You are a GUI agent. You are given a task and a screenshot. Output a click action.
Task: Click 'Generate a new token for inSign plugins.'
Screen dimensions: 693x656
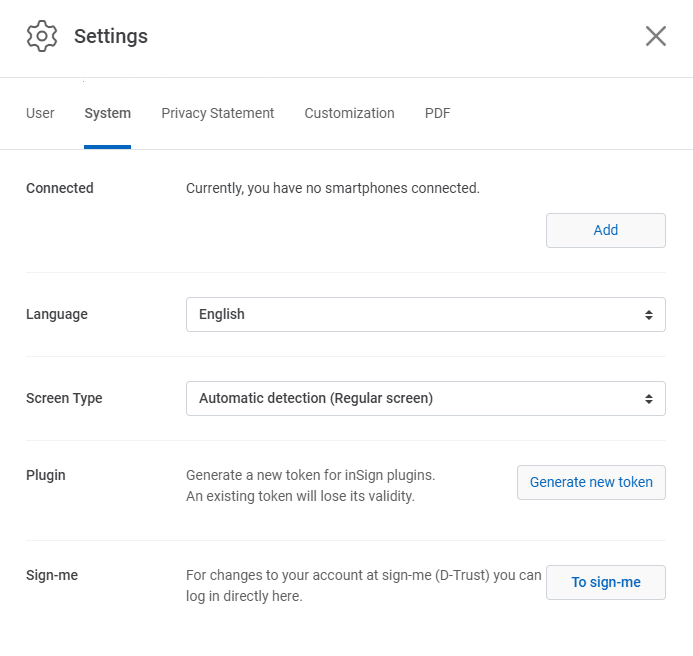pyautogui.click(x=310, y=475)
